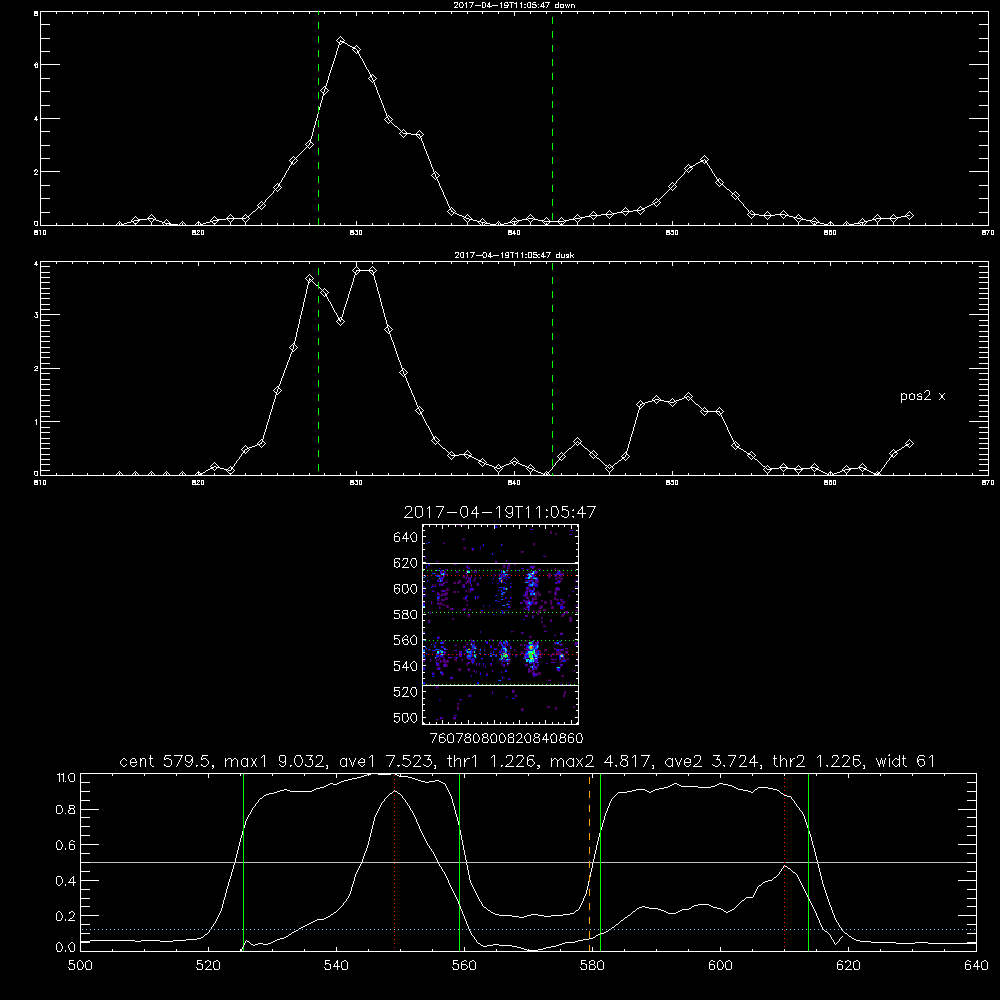
Task: Click the timestamp title above the color image
Action: click(500, 512)
